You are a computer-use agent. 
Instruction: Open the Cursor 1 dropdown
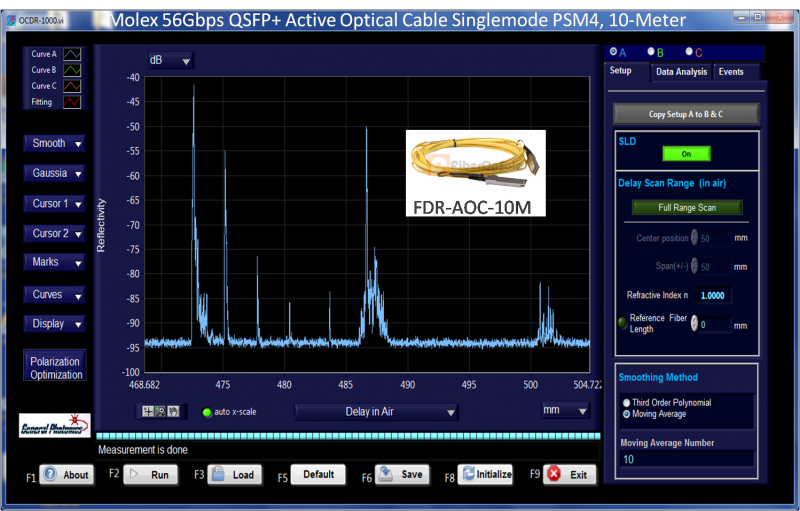tap(55, 203)
